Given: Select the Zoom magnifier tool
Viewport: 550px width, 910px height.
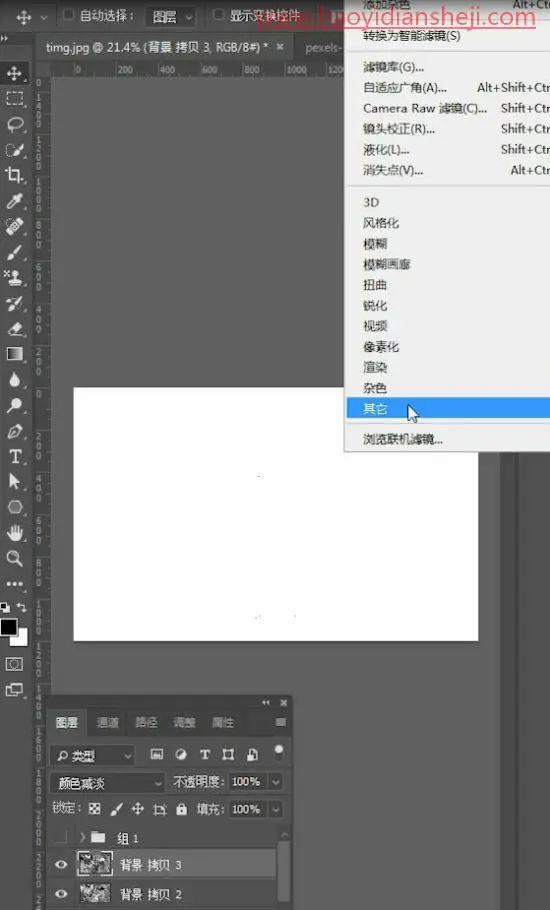Looking at the screenshot, I should click(x=15, y=558).
